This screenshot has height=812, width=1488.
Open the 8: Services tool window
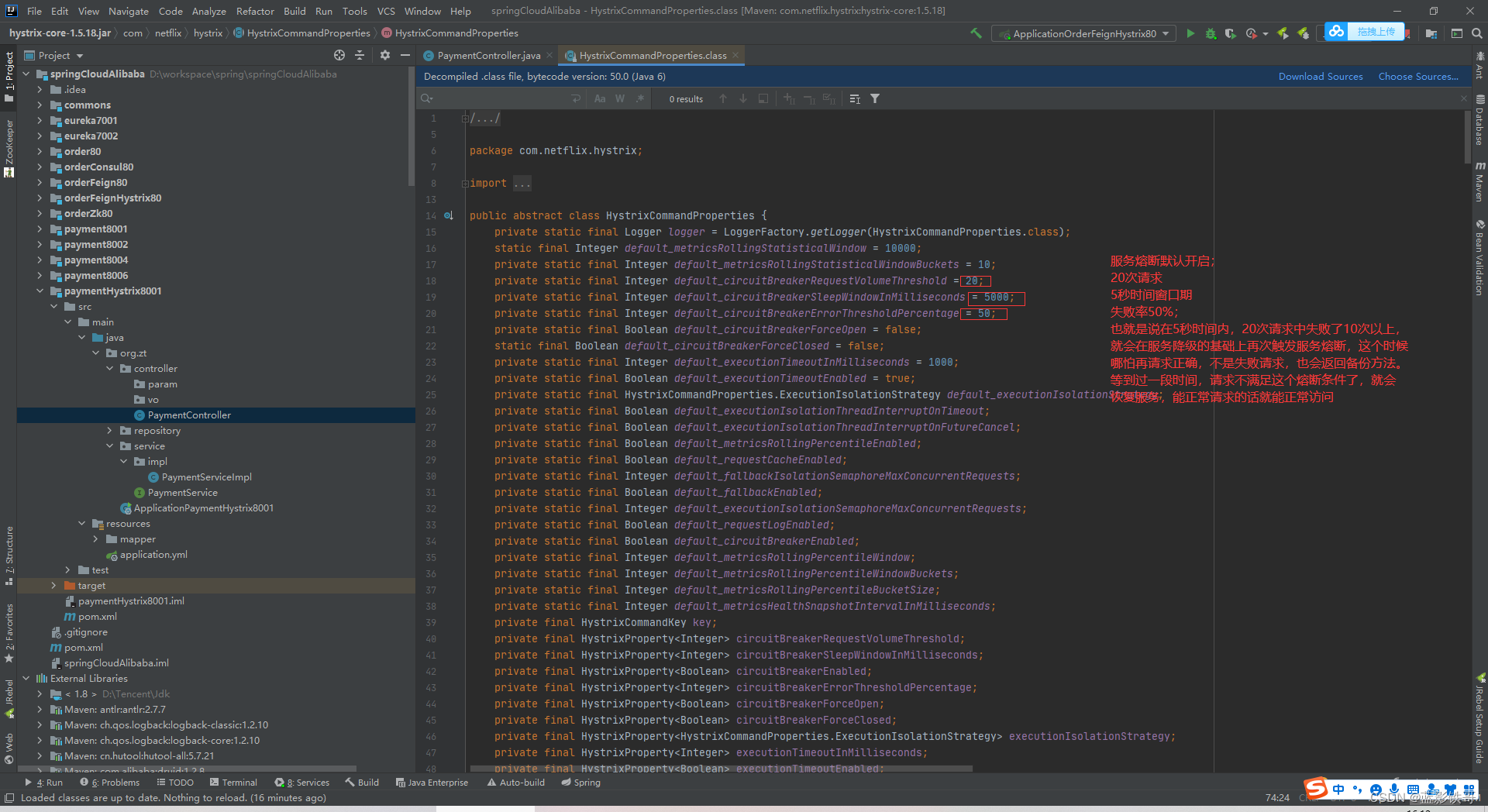pos(302,782)
